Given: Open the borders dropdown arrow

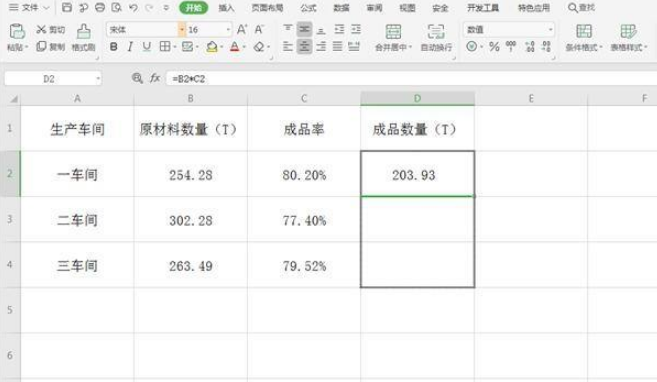Looking at the screenshot, I should pyautogui.click(x=174, y=47).
